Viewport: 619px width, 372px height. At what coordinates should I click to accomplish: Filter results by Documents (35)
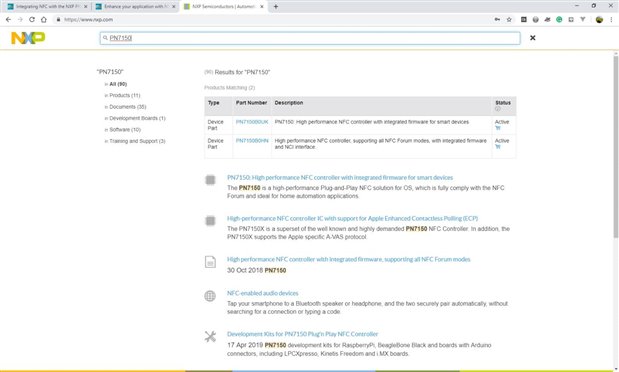pyautogui.click(x=128, y=107)
